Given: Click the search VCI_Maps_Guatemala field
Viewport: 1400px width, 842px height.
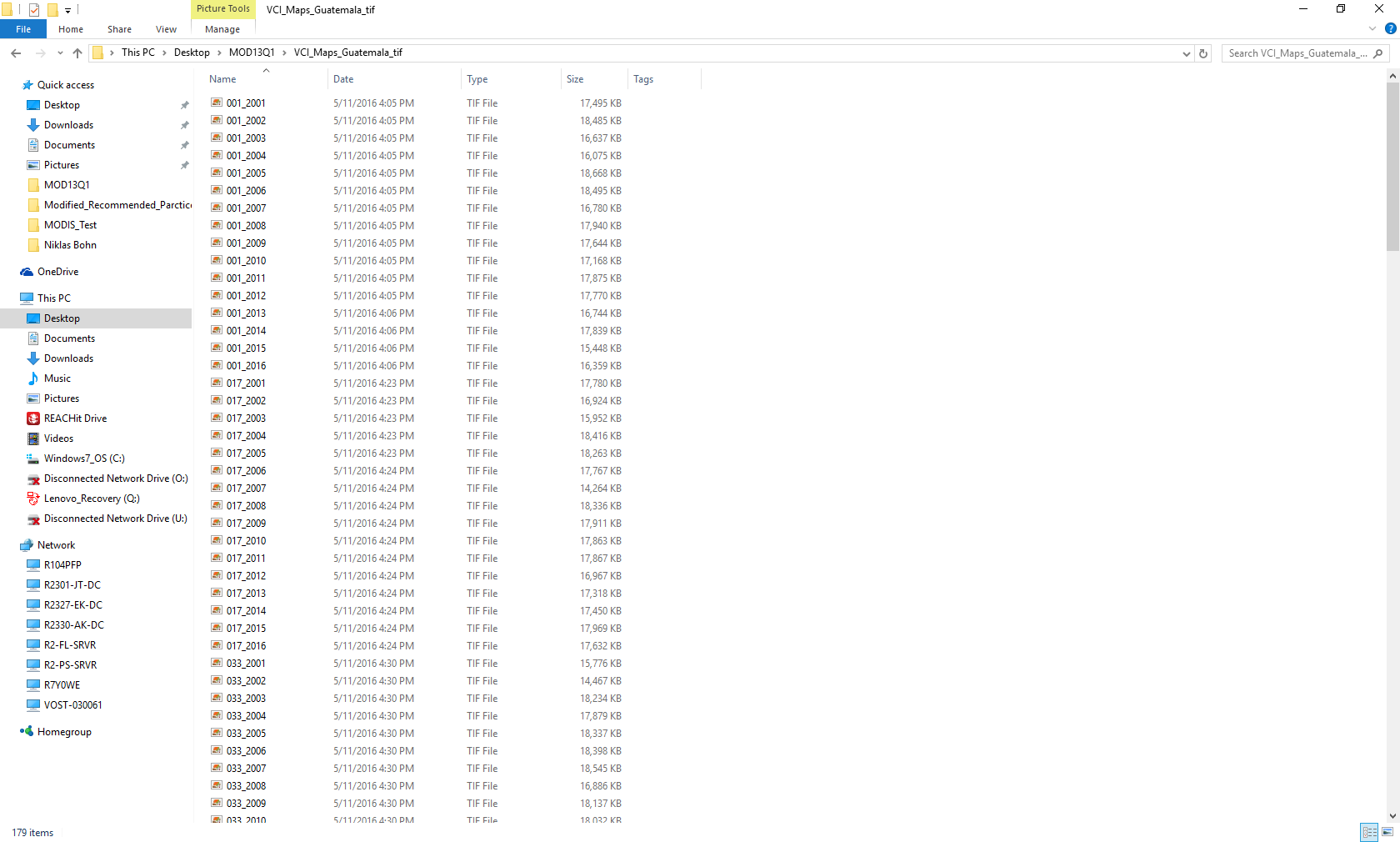Looking at the screenshot, I should [1296, 53].
